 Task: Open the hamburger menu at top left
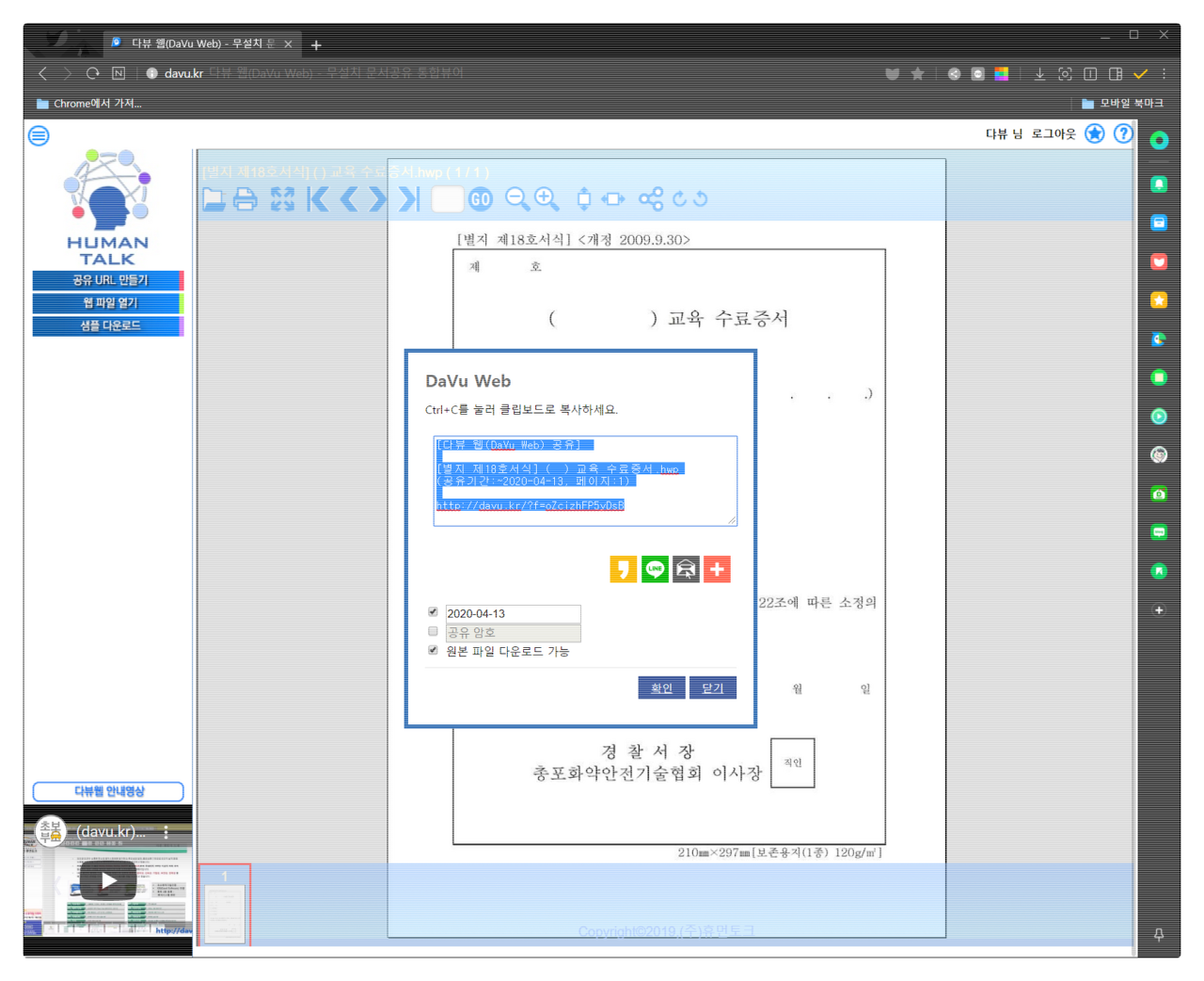pyautogui.click(x=39, y=135)
